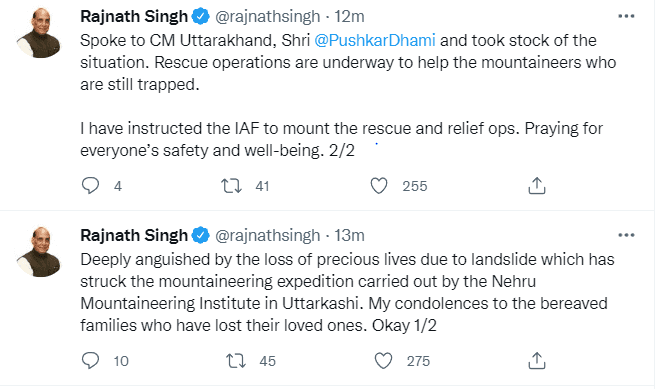View profile picture on second tweet
Viewport: 657px width, 389px height.
(x=39, y=252)
